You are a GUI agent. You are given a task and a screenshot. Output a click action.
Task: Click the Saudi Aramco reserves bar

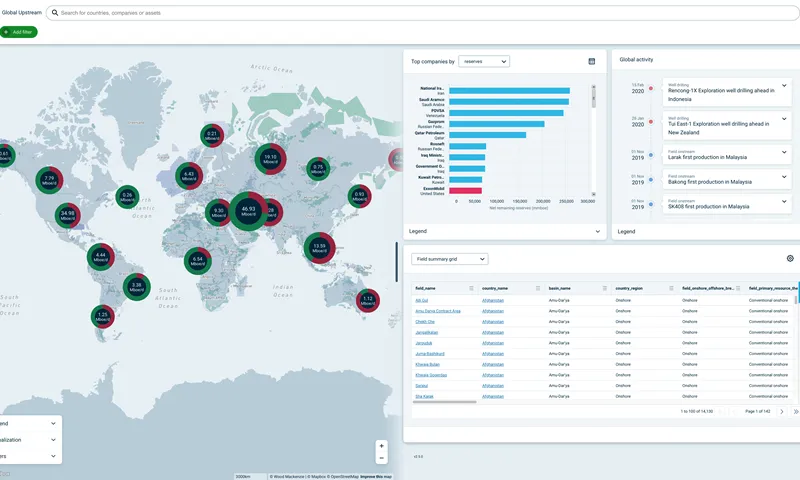click(x=509, y=101)
